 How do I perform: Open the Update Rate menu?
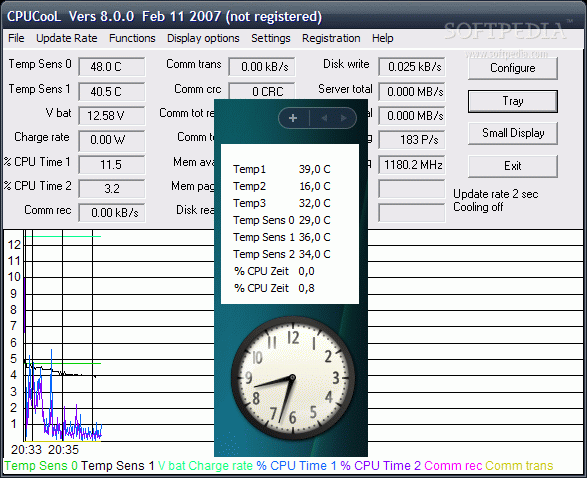click(x=67, y=38)
